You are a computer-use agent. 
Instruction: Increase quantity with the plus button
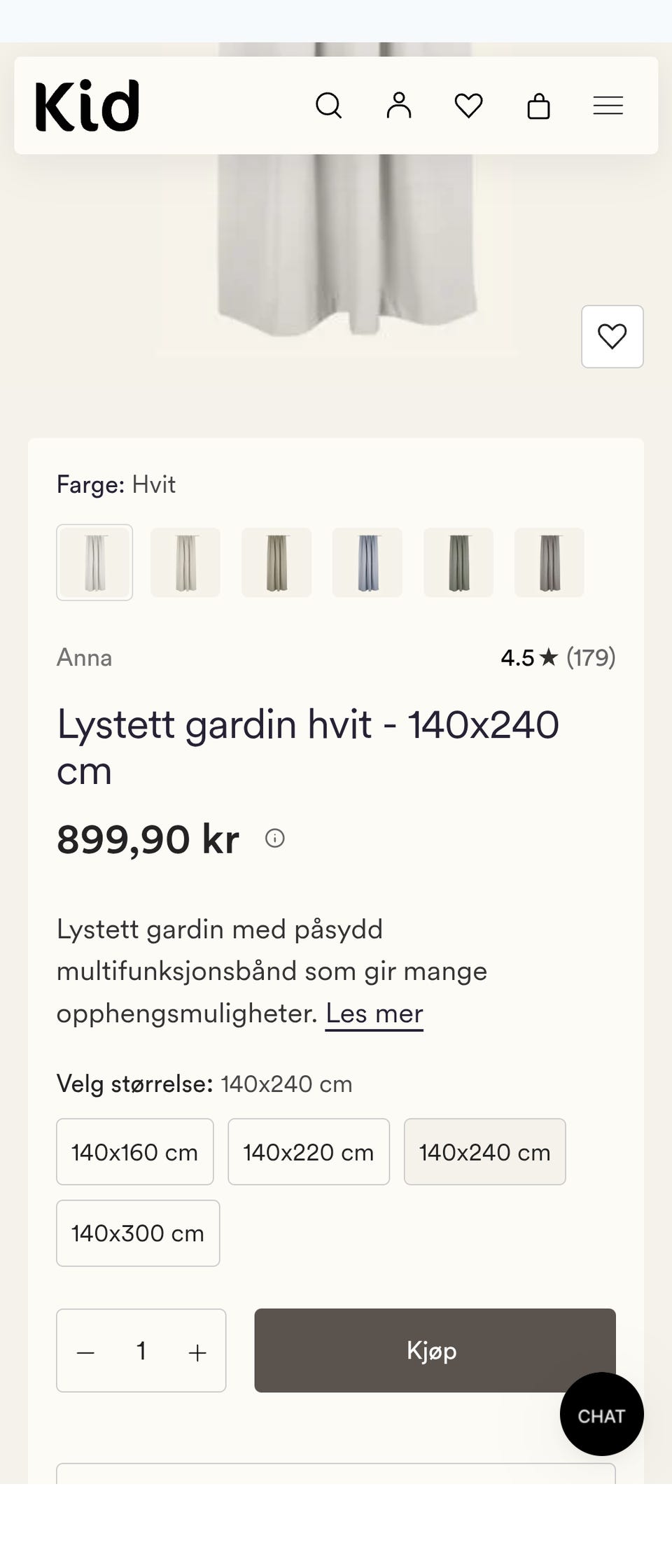pos(197,1352)
